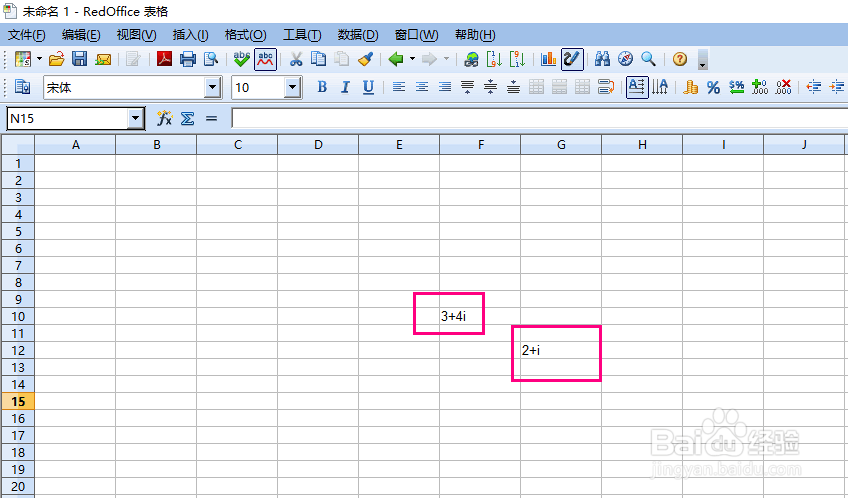Open Help question mark icon
Viewport: 848px width, 498px height.
(680, 59)
